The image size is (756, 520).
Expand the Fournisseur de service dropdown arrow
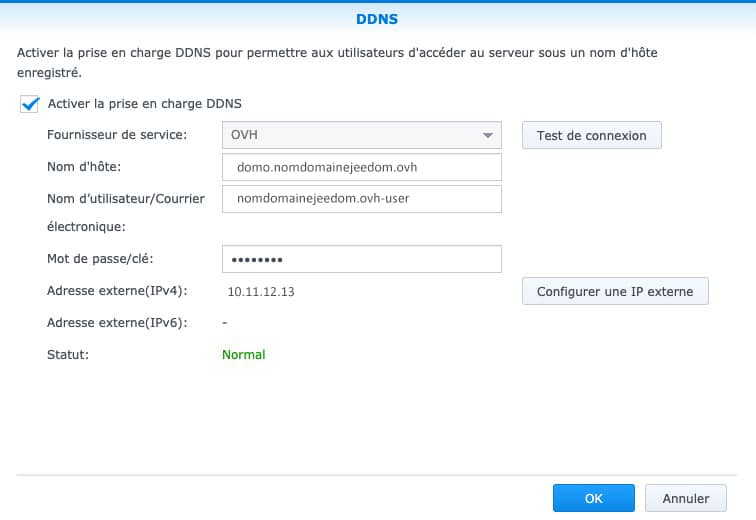487,135
